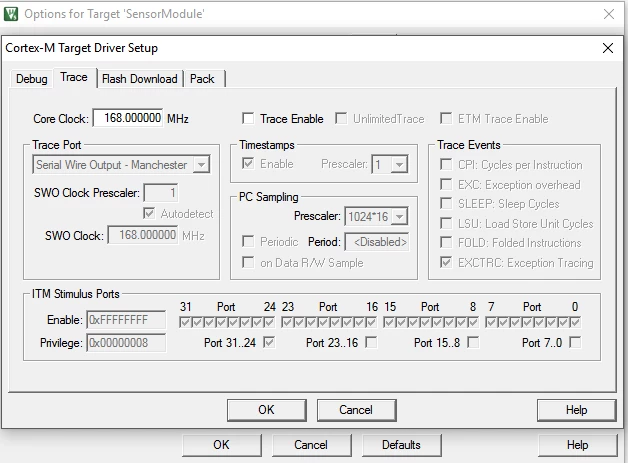Enable the Trace Enable checkbox
The width and height of the screenshot is (628, 463).
pos(248,119)
